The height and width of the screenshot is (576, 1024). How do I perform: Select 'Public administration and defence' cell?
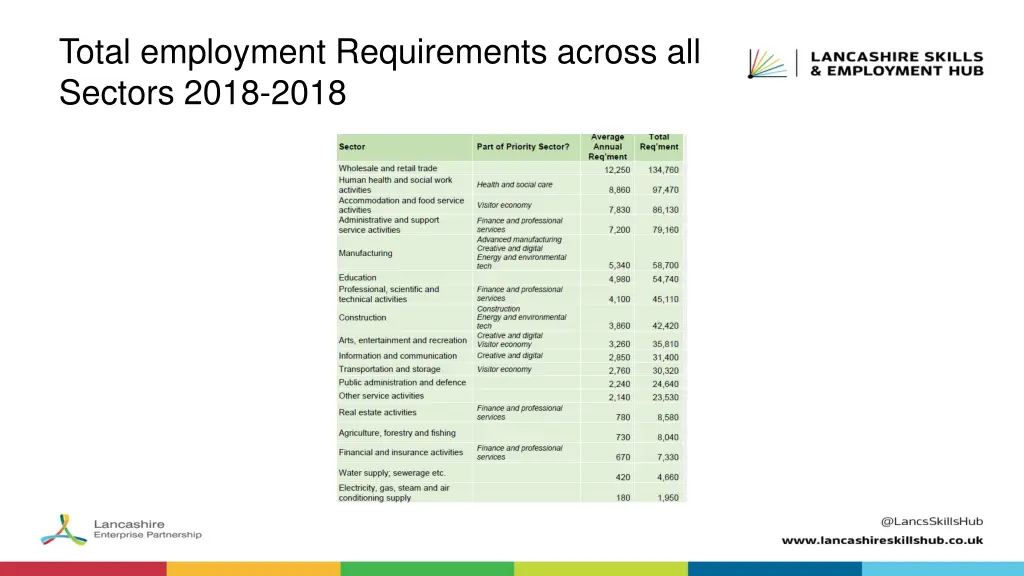pos(402,383)
